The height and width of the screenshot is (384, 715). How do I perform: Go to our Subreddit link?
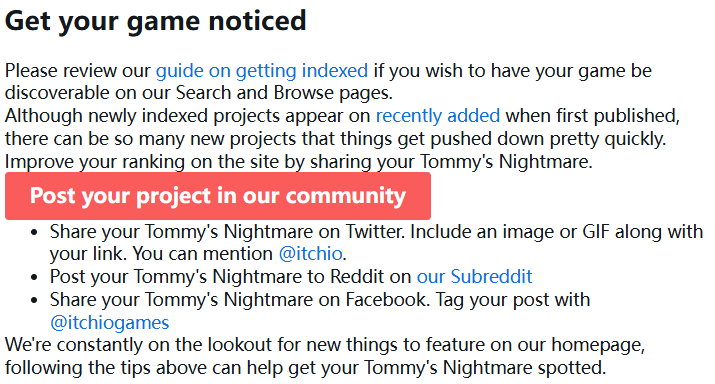click(475, 277)
